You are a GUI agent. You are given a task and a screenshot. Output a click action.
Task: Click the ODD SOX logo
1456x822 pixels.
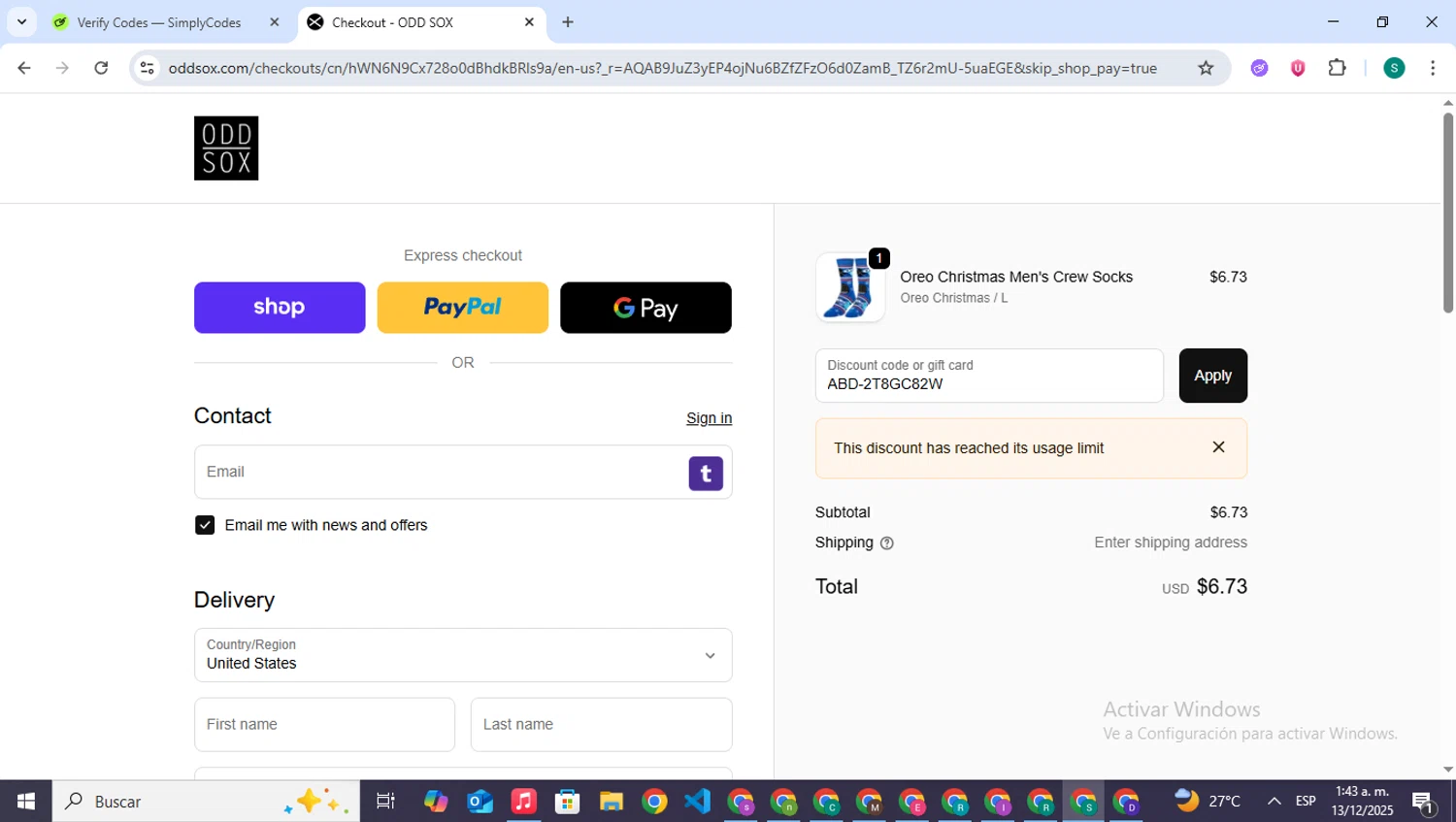click(x=226, y=148)
